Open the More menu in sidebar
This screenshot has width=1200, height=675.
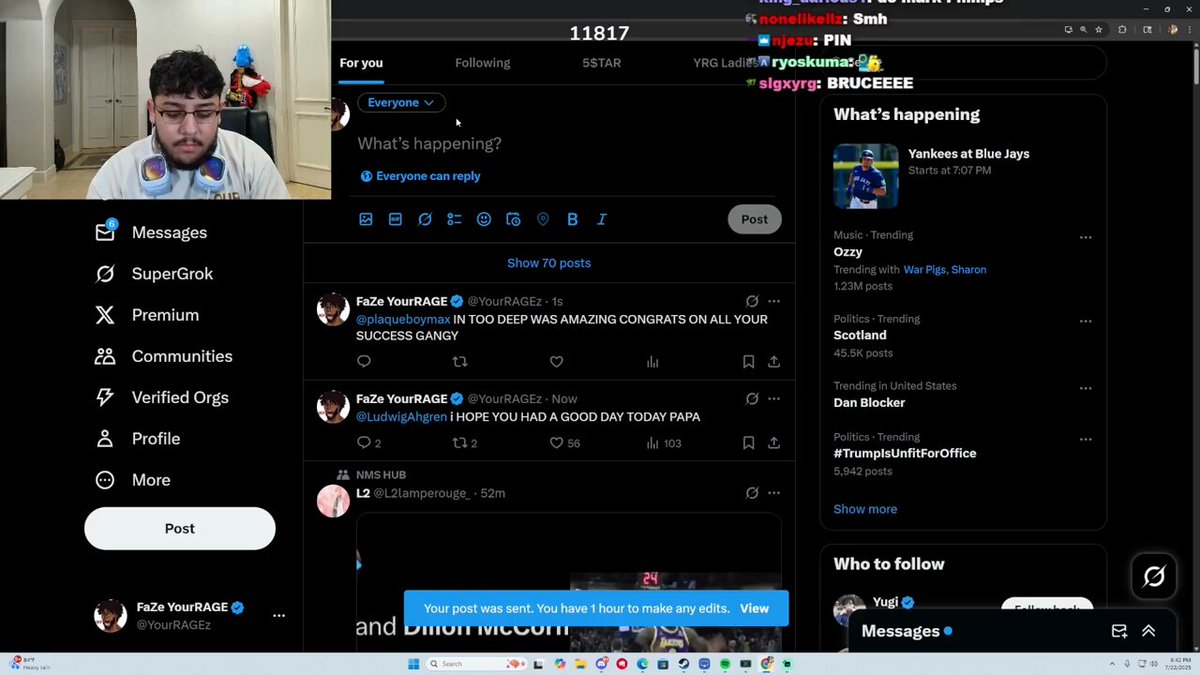[x=132, y=480]
